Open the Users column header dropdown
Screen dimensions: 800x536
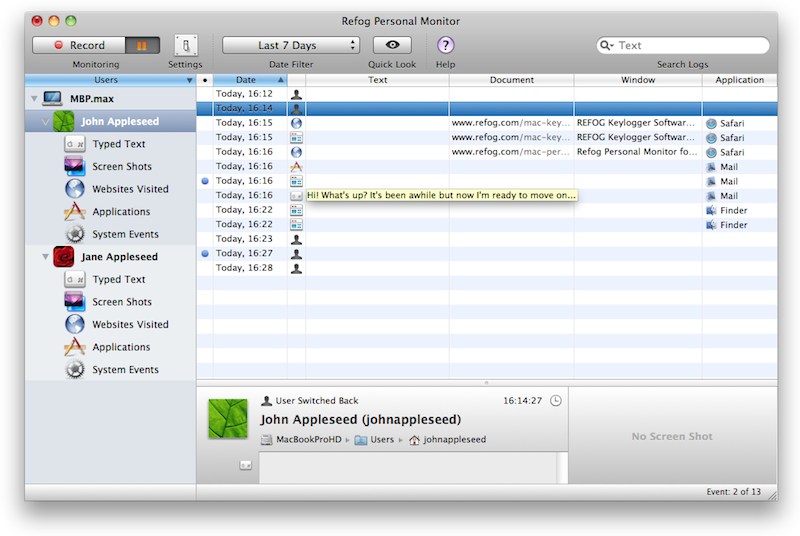click(189, 80)
